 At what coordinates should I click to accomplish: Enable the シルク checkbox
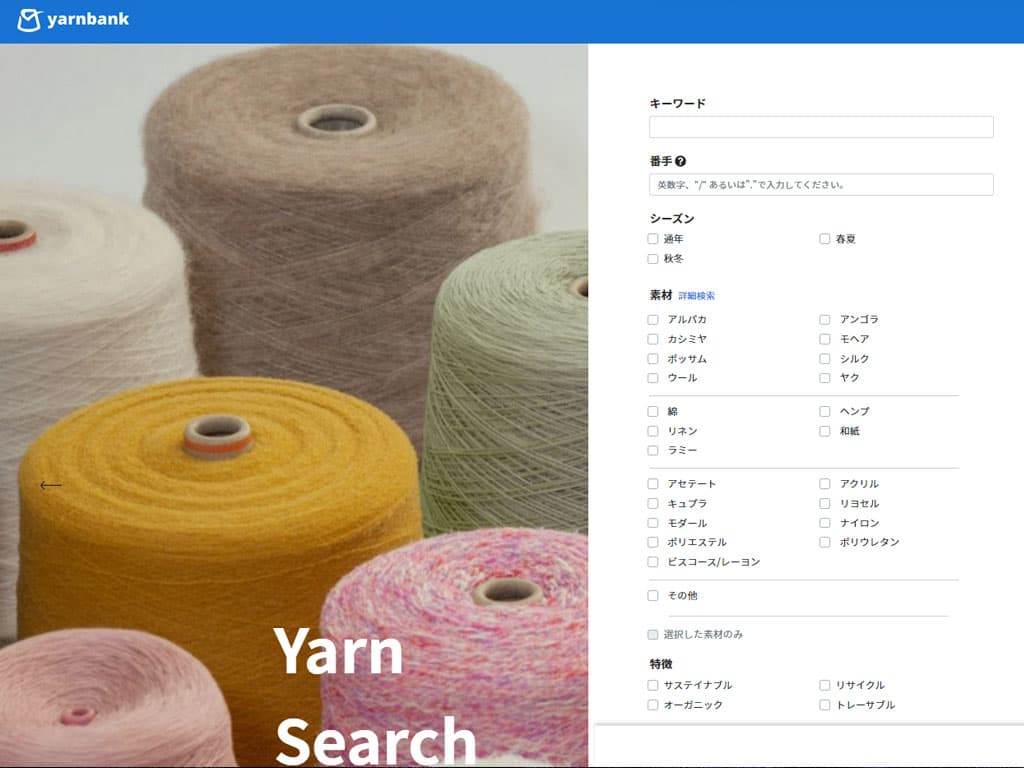click(x=825, y=359)
